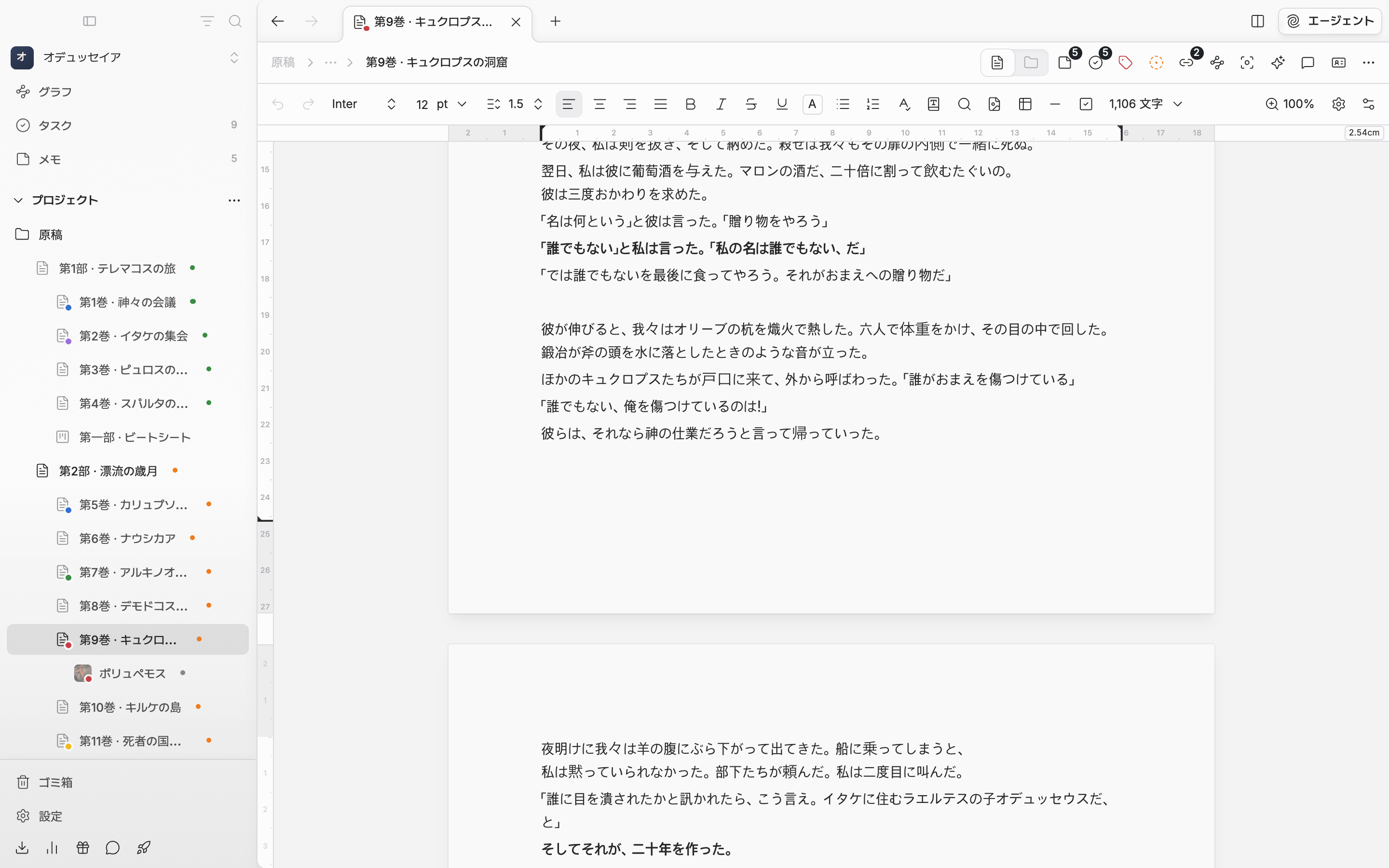Toggle underline formatting
The height and width of the screenshot is (868, 1389).
[781, 104]
